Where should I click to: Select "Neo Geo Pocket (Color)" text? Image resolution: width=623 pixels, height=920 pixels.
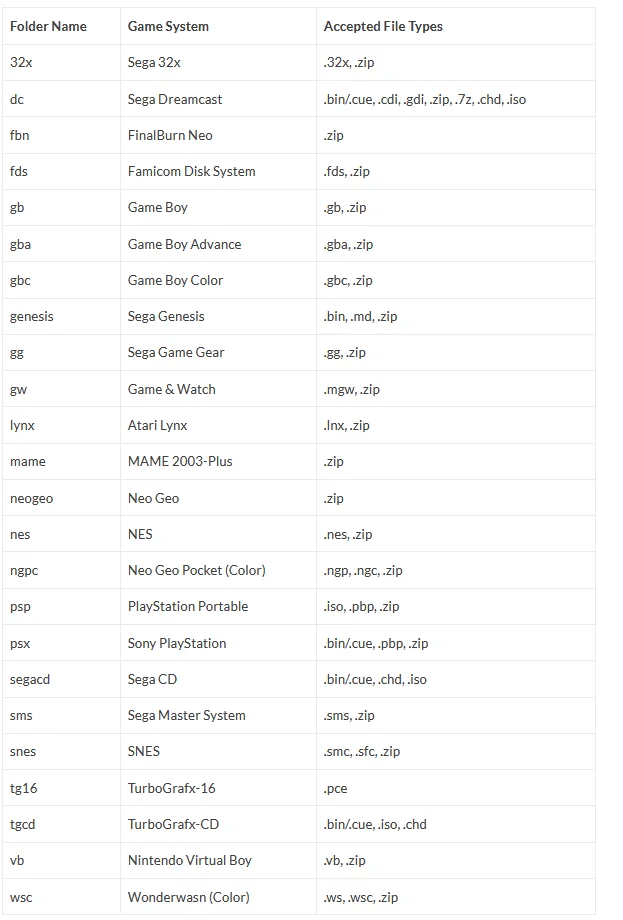196,570
